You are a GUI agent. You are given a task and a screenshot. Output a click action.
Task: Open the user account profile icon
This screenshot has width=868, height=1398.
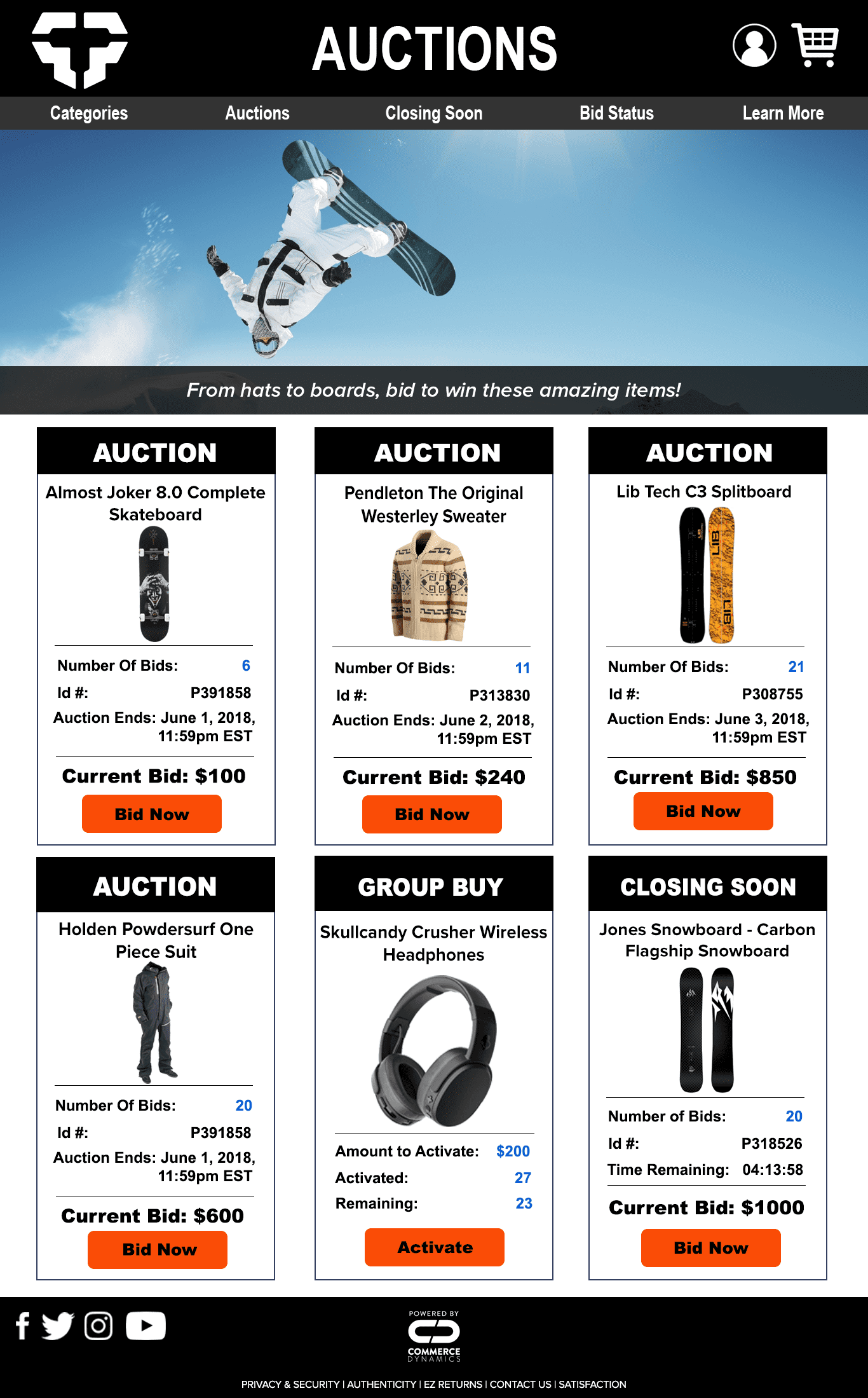pyautogui.click(x=754, y=45)
